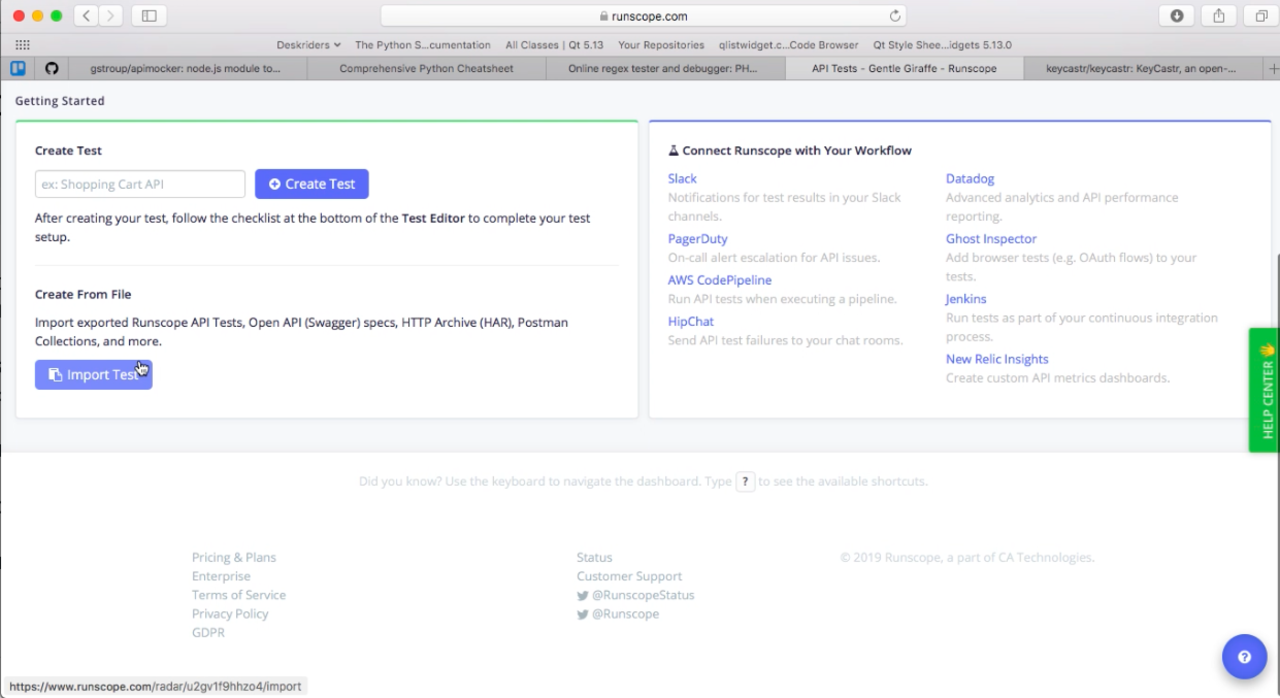Viewport: 1280px width, 698px height.
Task: Focus the test name input field
Action: tap(140, 184)
